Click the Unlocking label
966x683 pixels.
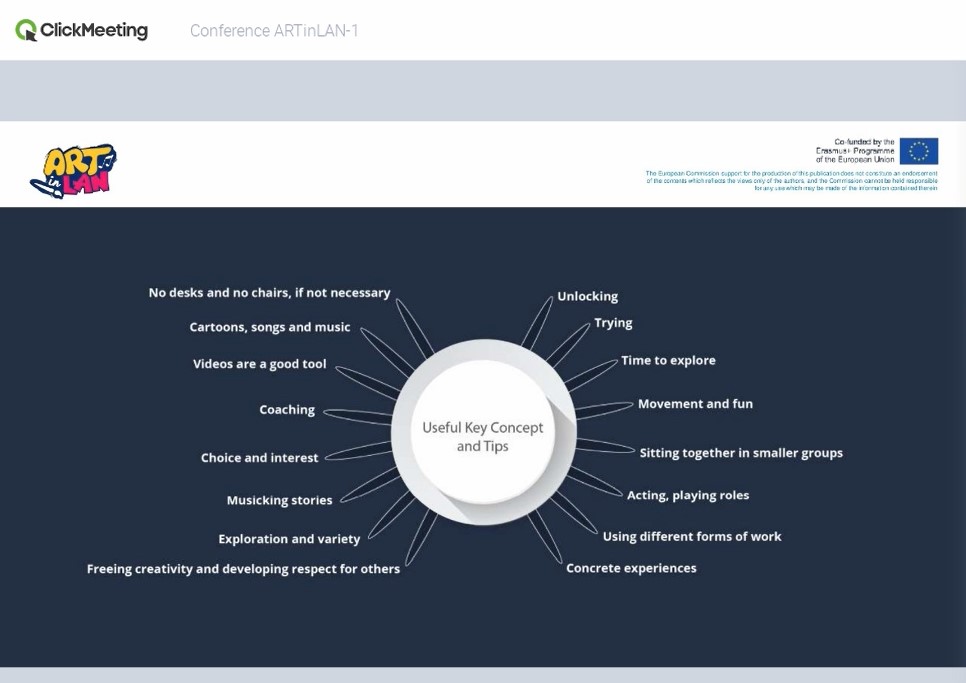(x=588, y=296)
